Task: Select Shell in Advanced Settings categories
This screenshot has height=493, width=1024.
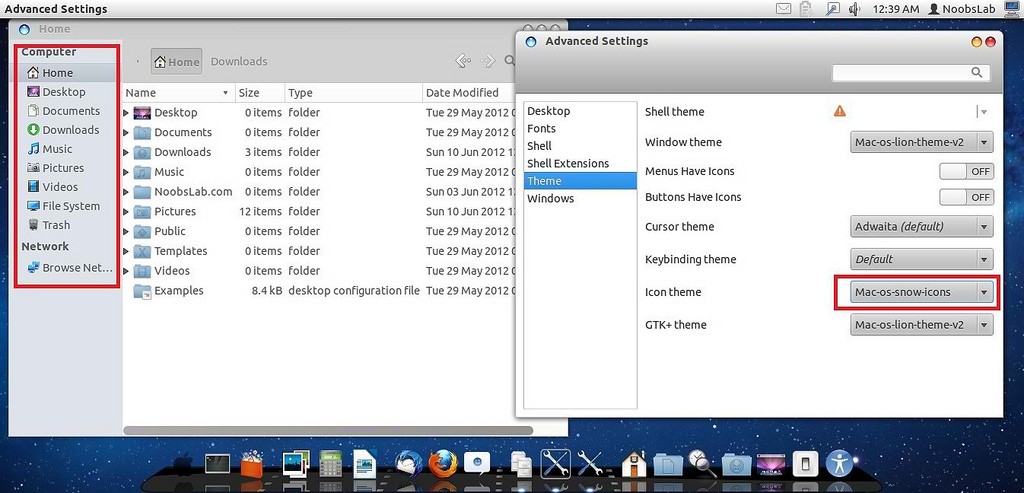Action: [581, 146]
